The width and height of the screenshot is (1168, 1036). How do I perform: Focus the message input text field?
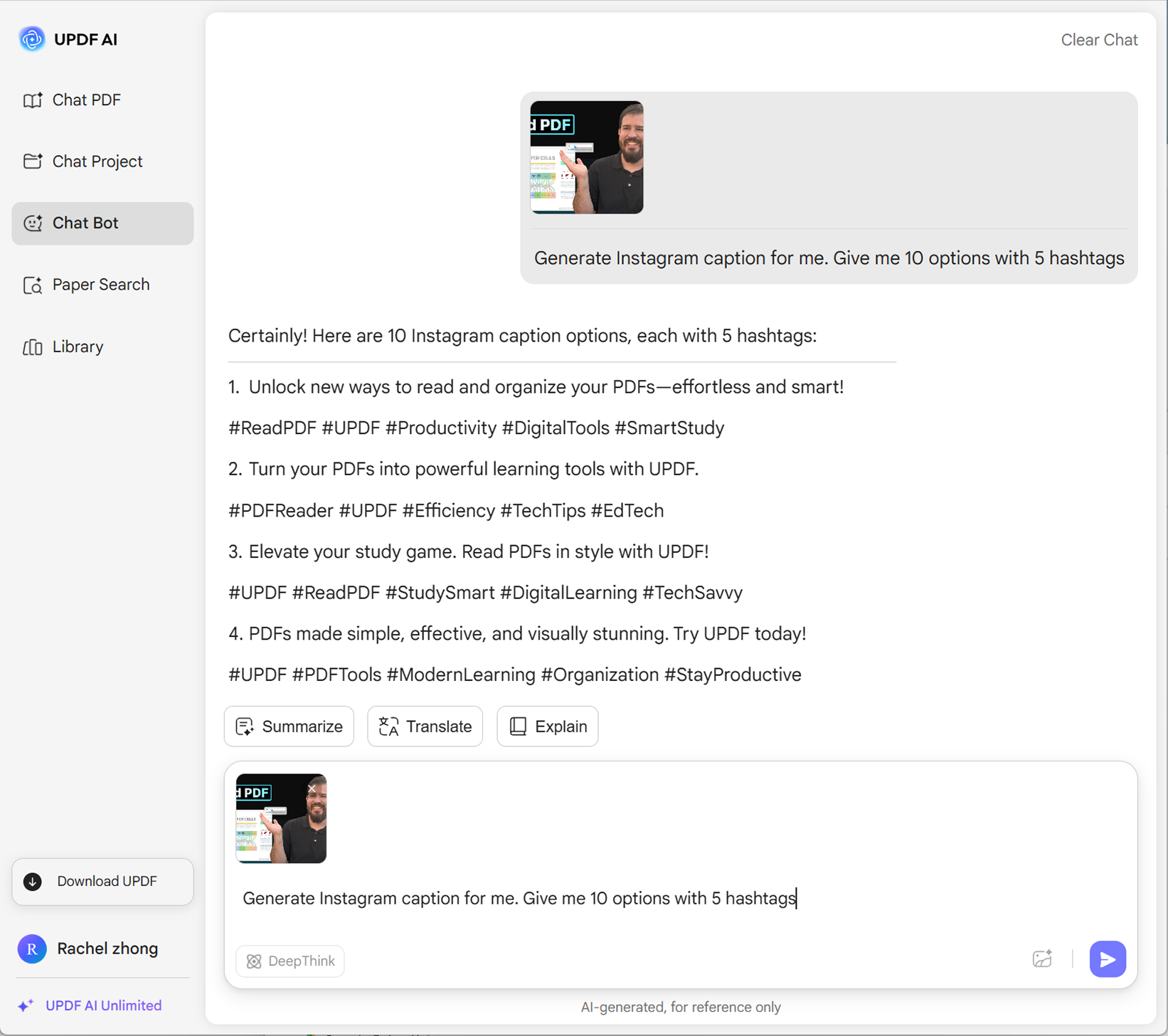pyautogui.click(x=681, y=899)
